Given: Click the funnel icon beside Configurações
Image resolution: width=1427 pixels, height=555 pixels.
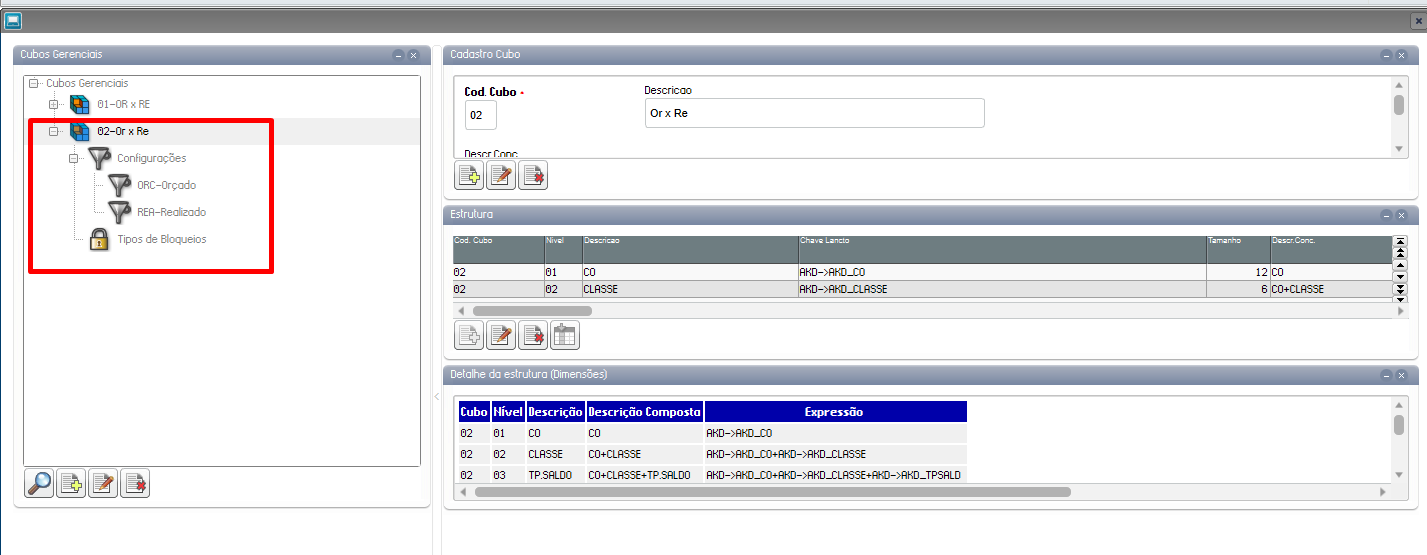Looking at the screenshot, I should [x=99, y=158].
